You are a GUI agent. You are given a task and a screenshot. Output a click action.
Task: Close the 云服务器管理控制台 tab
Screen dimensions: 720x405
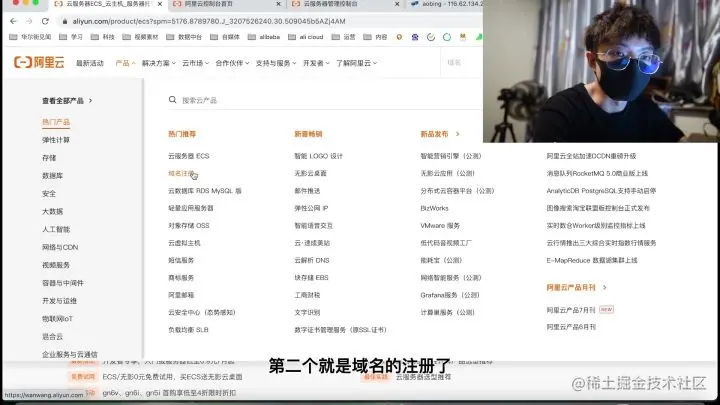[x=397, y=4]
